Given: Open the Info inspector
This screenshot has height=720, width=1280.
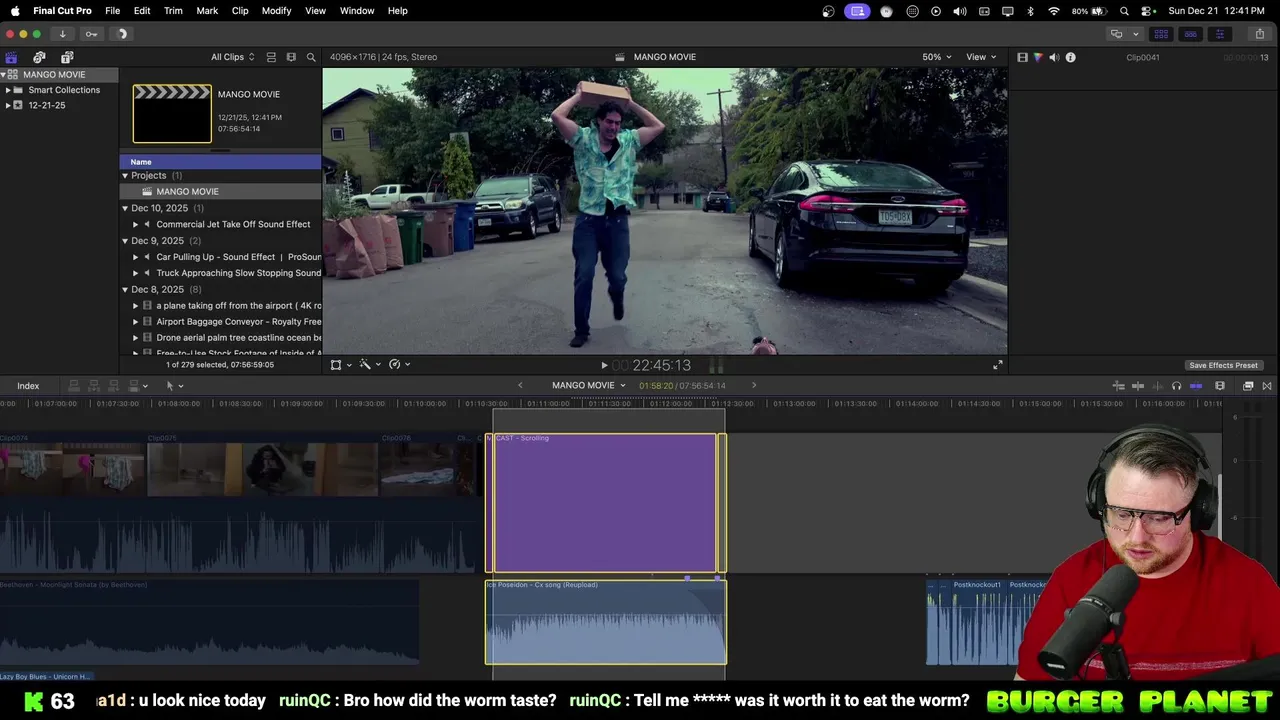Looking at the screenshot, I should click(1070, 57).
